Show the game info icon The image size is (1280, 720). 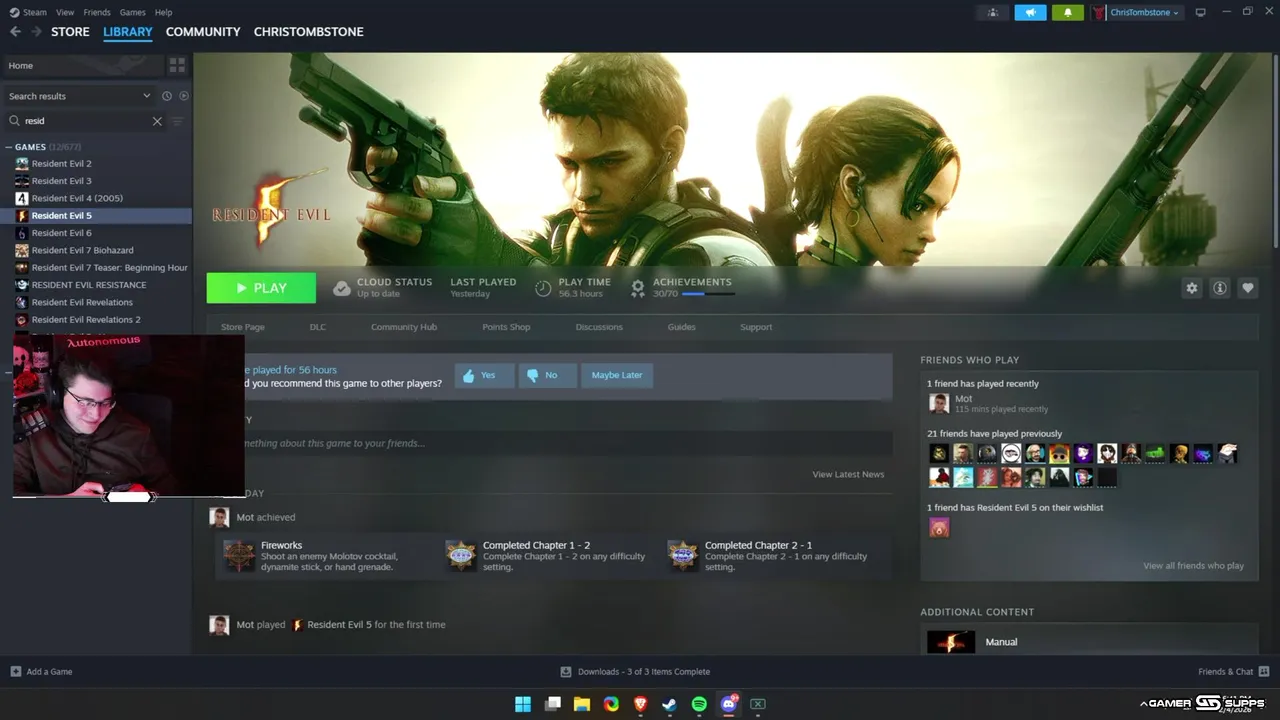pos(1220,288)
